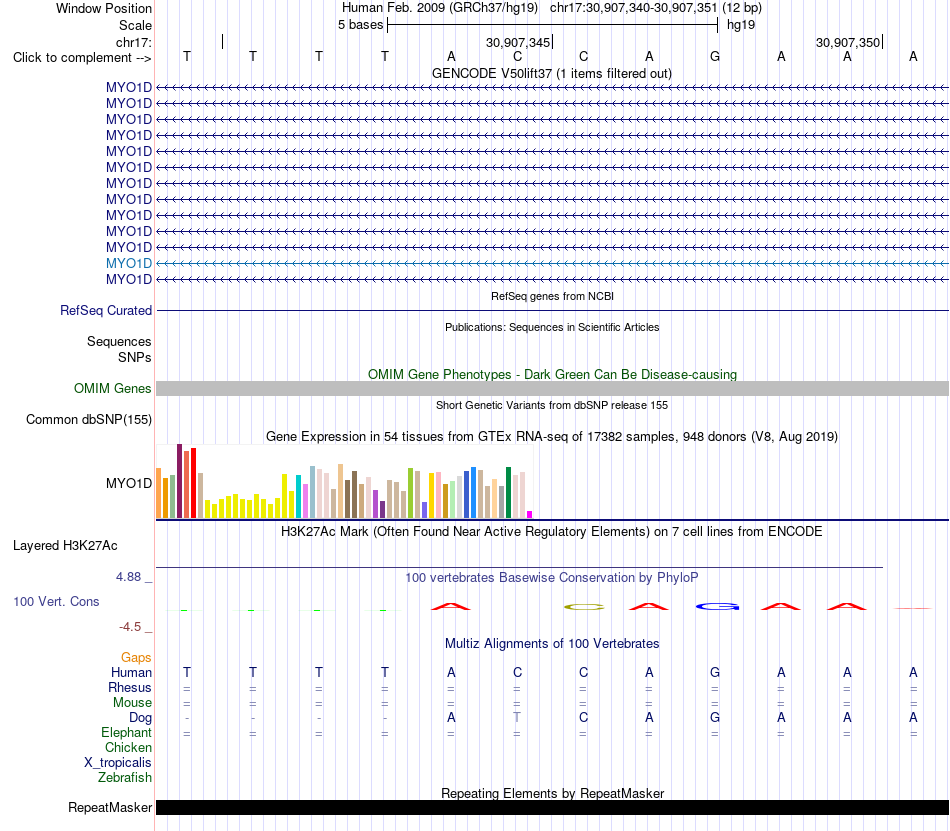Select the Dog alignment row label
The width and height of the screenshot is (950, 831).
point(140,718)
